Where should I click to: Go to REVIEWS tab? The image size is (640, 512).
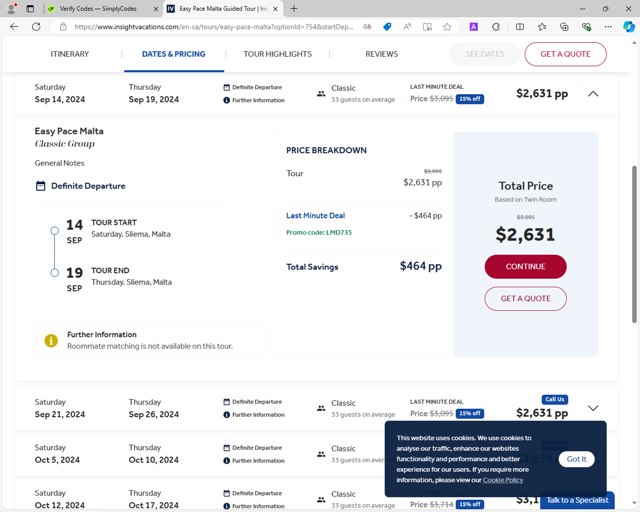382,54
